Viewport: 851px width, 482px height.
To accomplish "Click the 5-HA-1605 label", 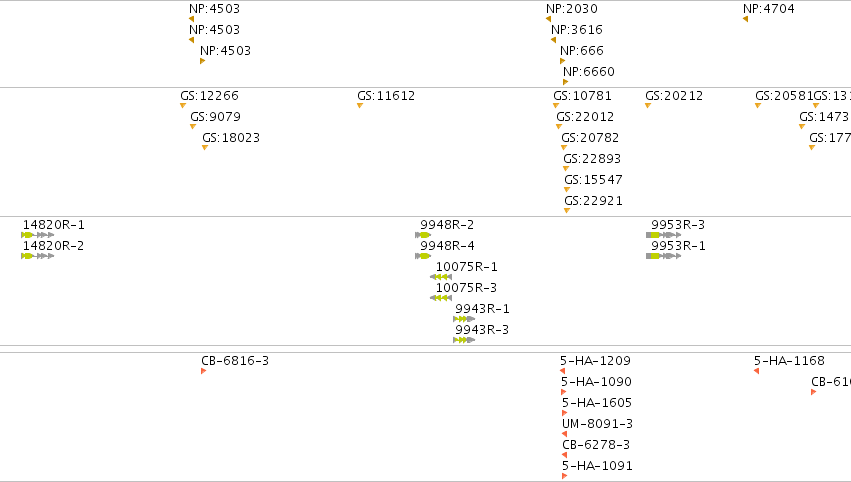I will (x=597, y=403).
